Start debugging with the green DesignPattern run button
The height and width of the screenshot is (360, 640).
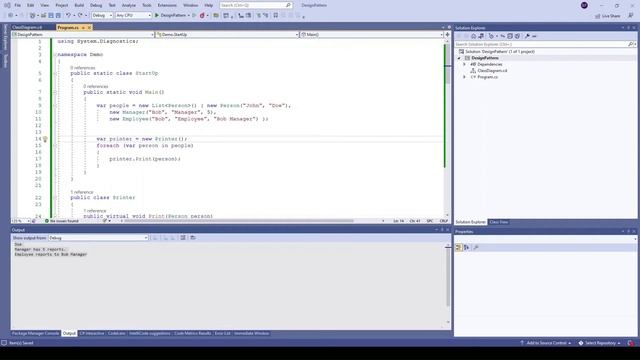[171, 16]
